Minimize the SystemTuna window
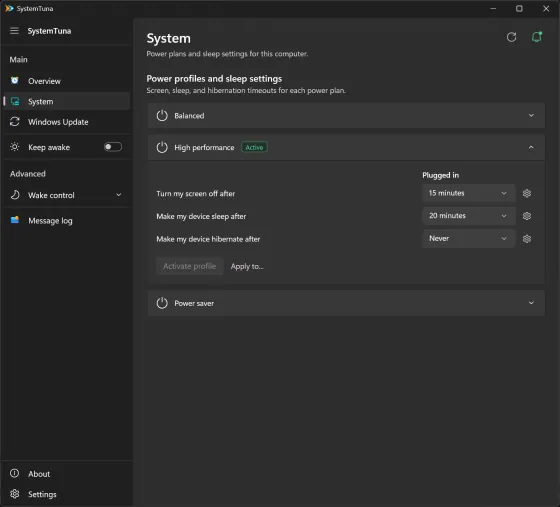This screenshot has width=560, height=507. 493,9
